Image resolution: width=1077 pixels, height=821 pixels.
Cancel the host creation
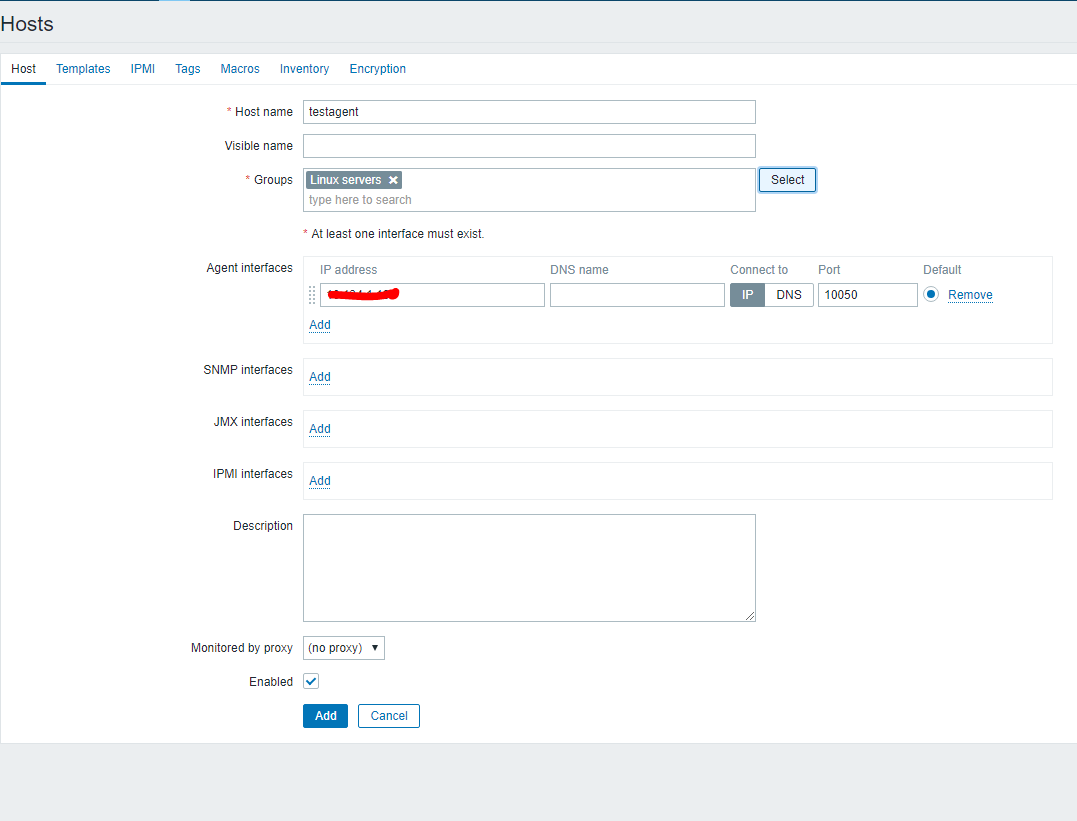point(389,716)
